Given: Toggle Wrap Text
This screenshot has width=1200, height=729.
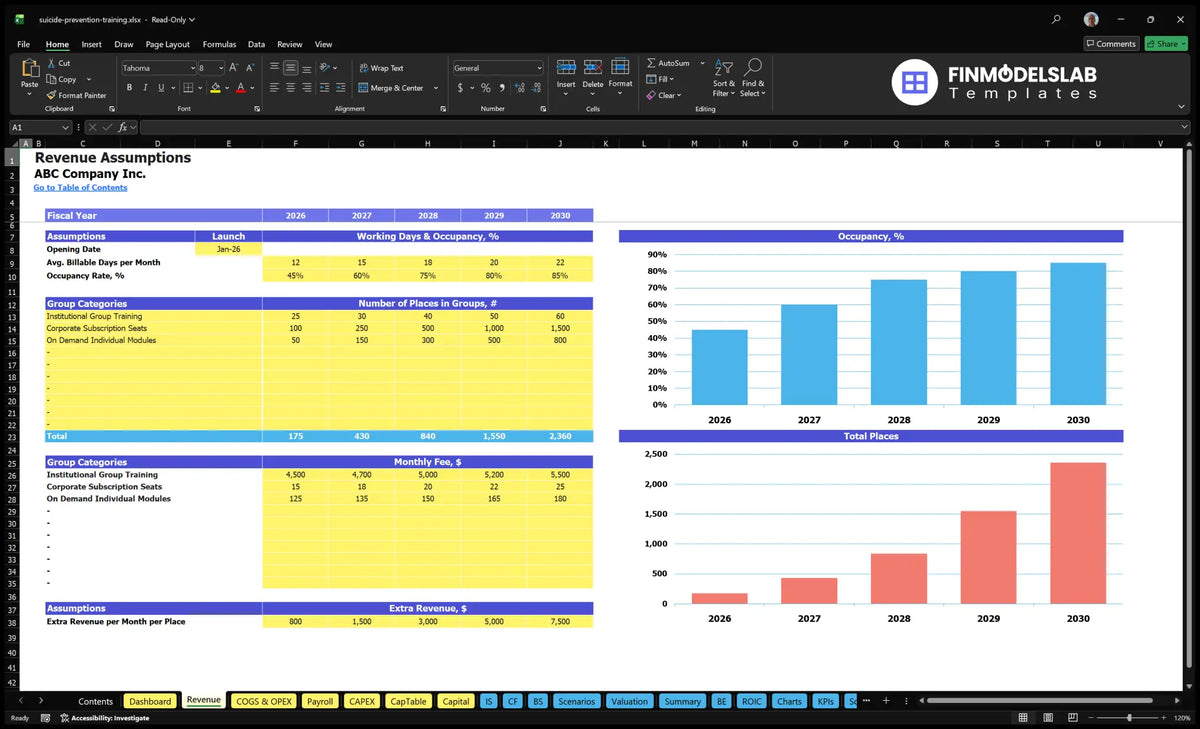Looking at the screenshot, I should pos(381,68).
